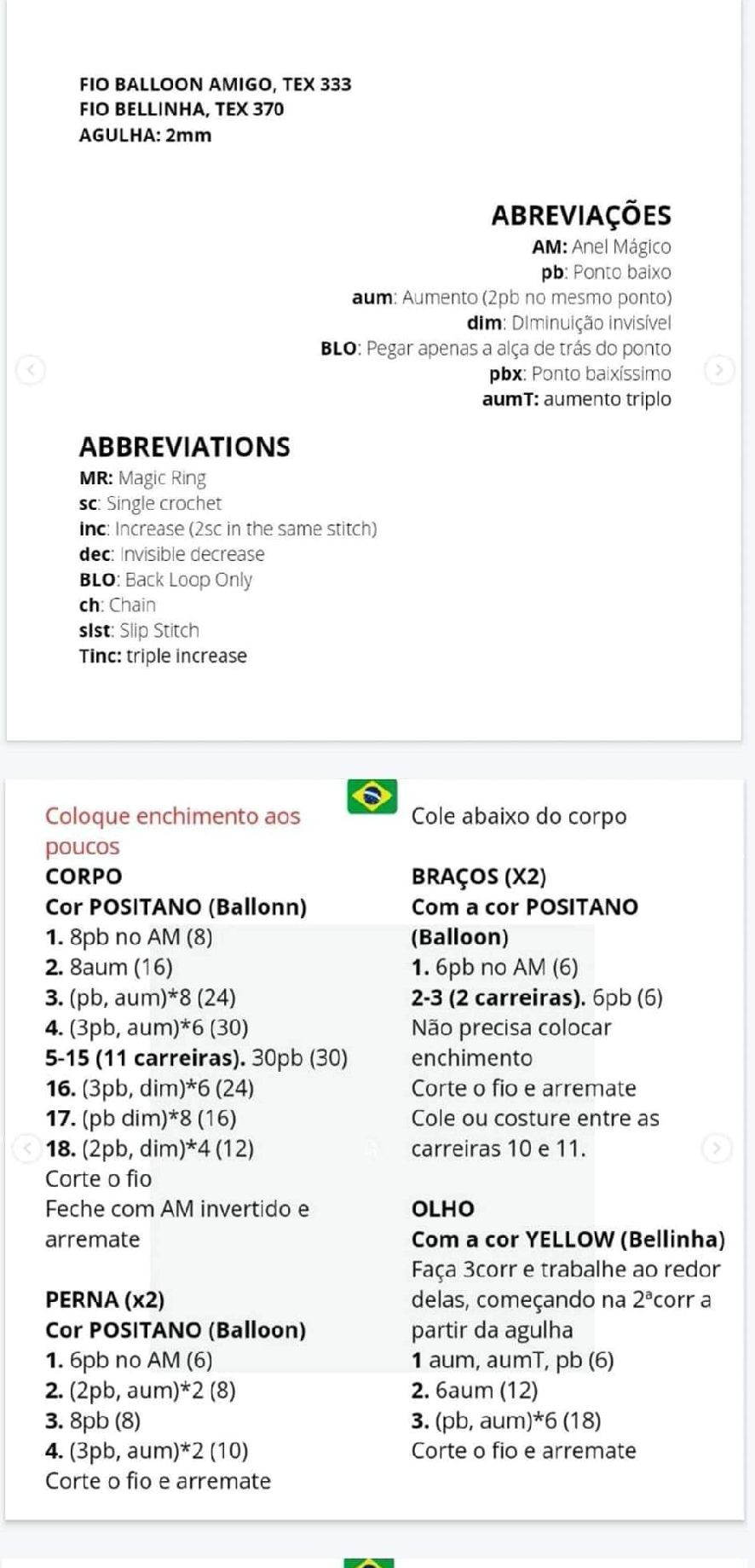This screenshot has width=755, height=1568.
Task: Click the OLHO section heading
Action: pos(442,1208)
